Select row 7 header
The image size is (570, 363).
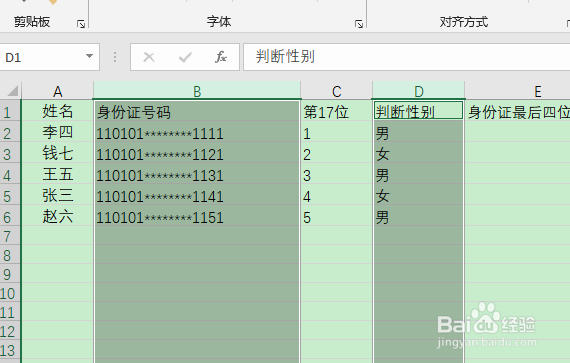pos(11,236)
